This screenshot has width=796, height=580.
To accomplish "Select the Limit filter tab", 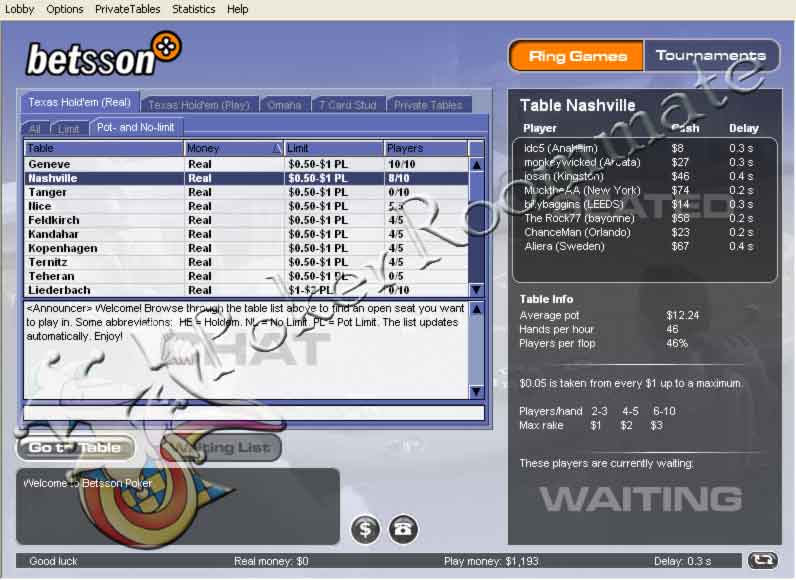I will tap(68, 129).
